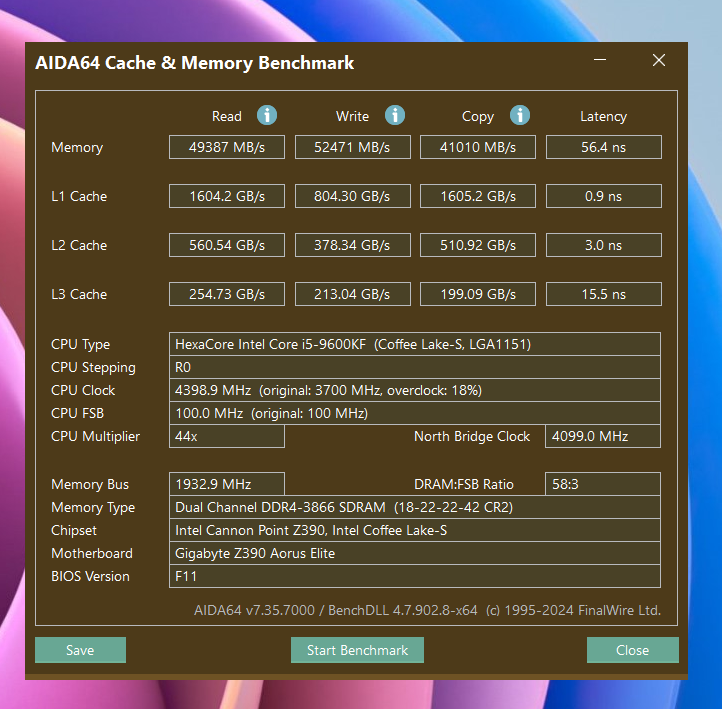Select L3 Cache read 254.73 GB/s
Screen dimensions: 722x709
pyautogui.click(x=227, y=294)
